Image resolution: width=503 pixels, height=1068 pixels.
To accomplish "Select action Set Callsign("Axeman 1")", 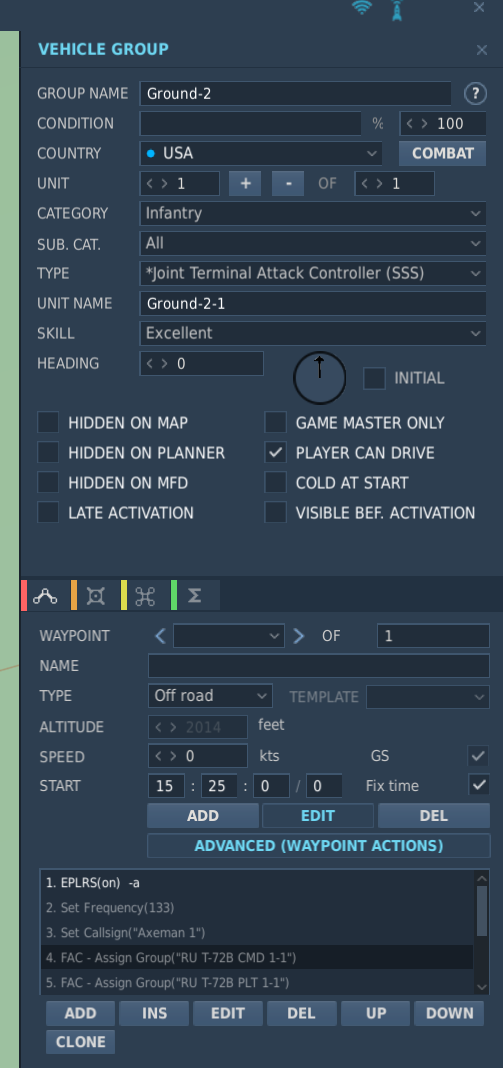I will click(x=256, y=932).
